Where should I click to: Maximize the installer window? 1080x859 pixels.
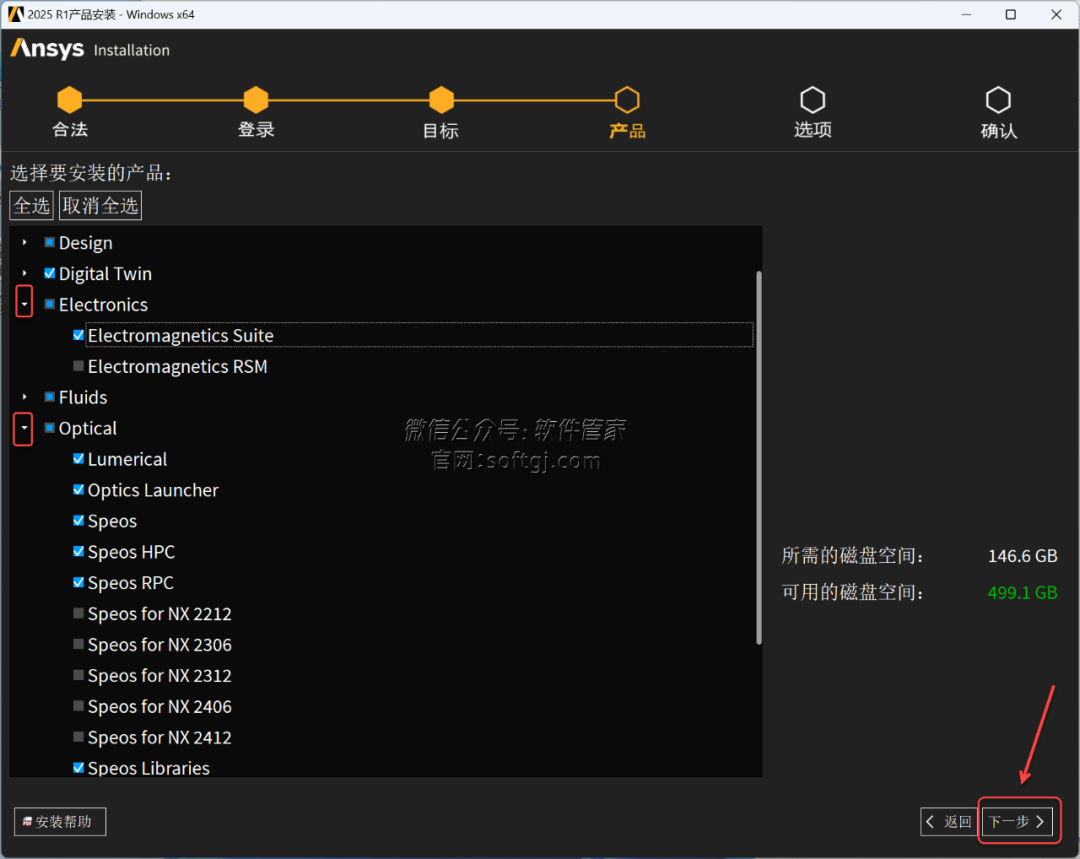(1010, 14)
